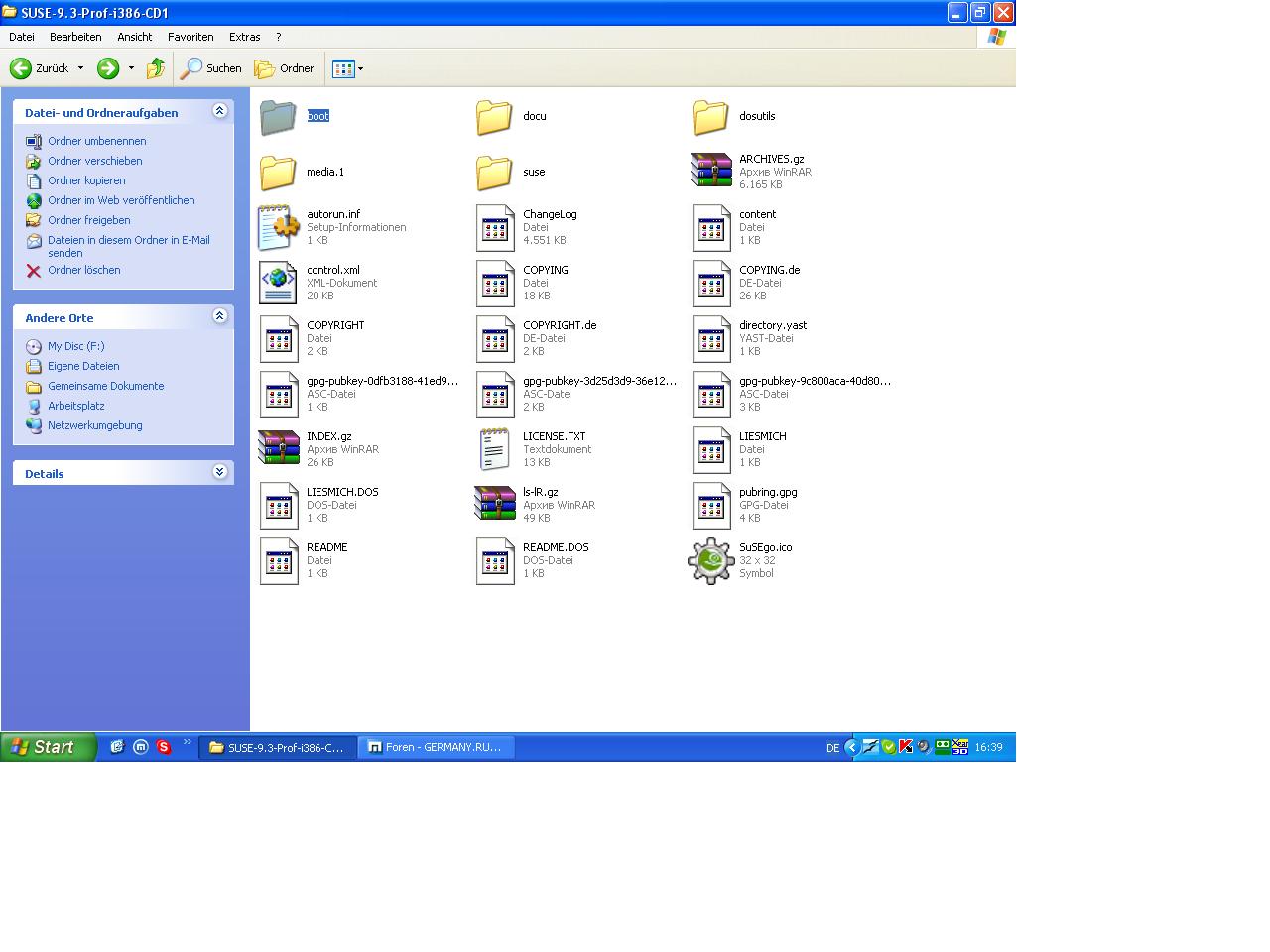The height and width of the screenshot is (952, 1270).
Task: Go to Eigene Dateien
Action: 83,366
